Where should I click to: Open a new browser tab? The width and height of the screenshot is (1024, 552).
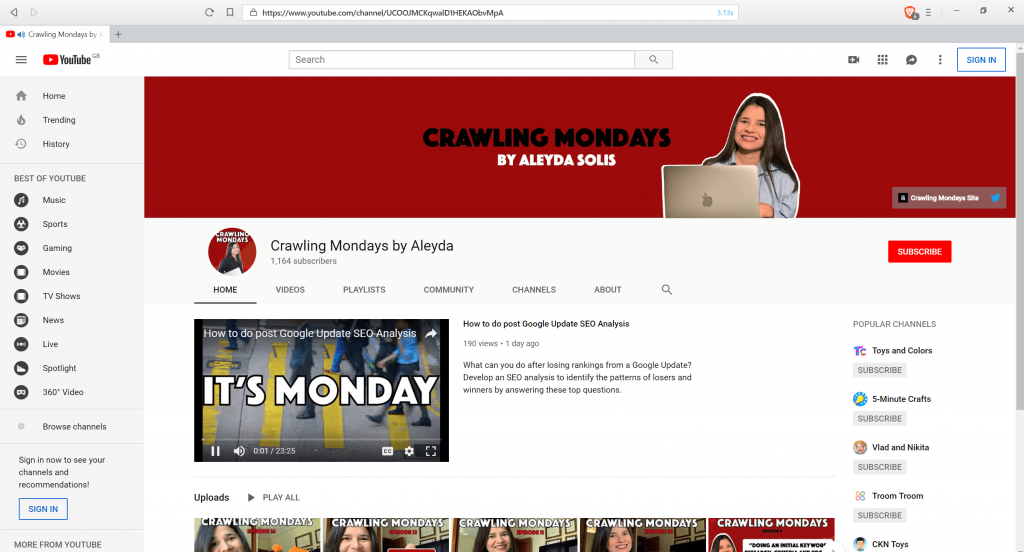click(x=118, y=34)
